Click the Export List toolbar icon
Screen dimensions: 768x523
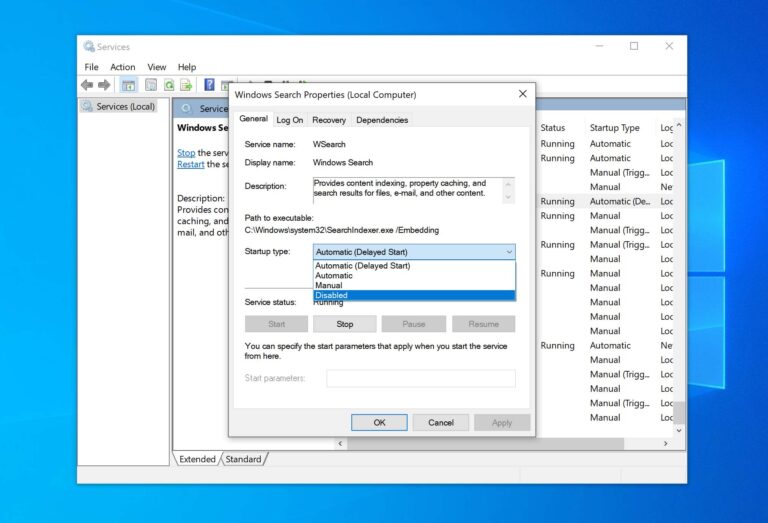(186, 85)
